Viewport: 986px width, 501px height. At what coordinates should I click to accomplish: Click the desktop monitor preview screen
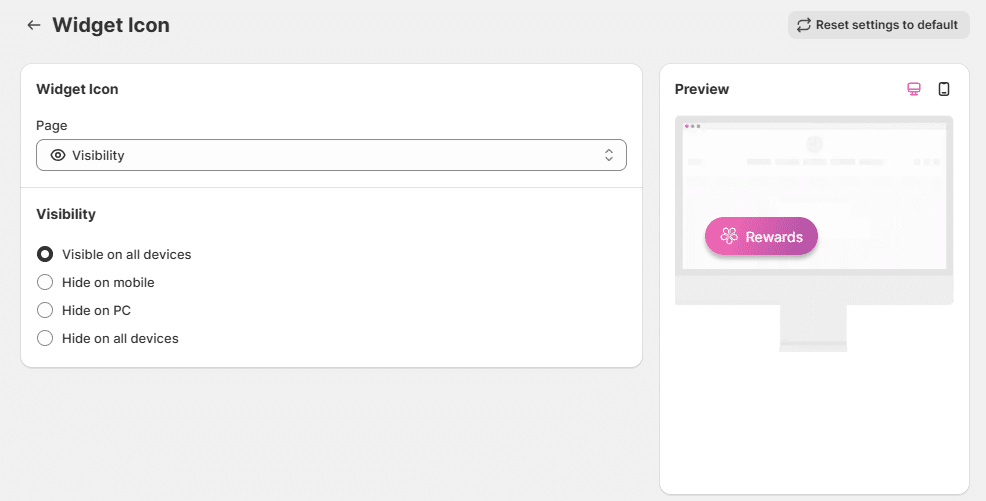pyautogui.click(x=814, y=196)
